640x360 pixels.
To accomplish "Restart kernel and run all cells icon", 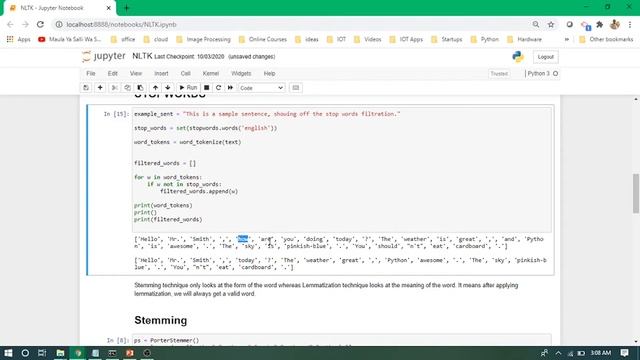I will click(x=230, y=88).
